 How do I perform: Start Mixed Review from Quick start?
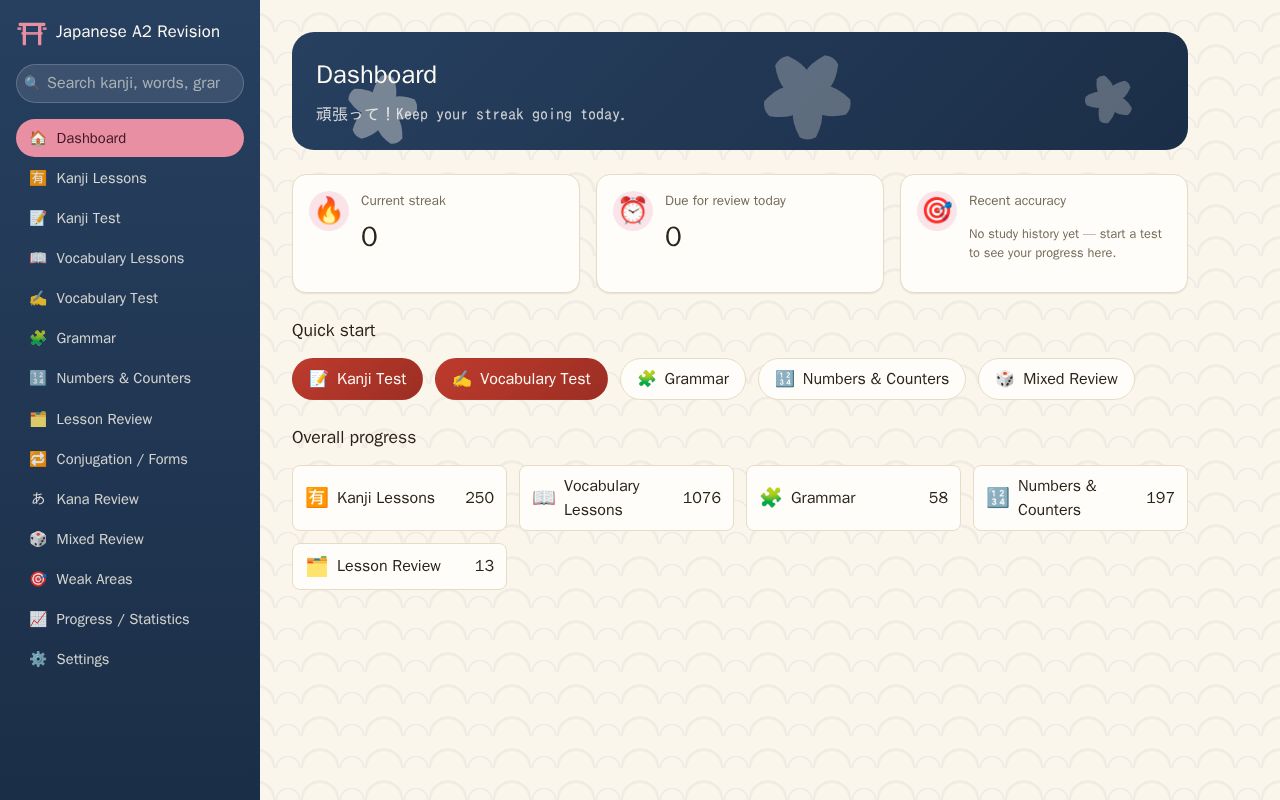click(x=1056, y=379)
